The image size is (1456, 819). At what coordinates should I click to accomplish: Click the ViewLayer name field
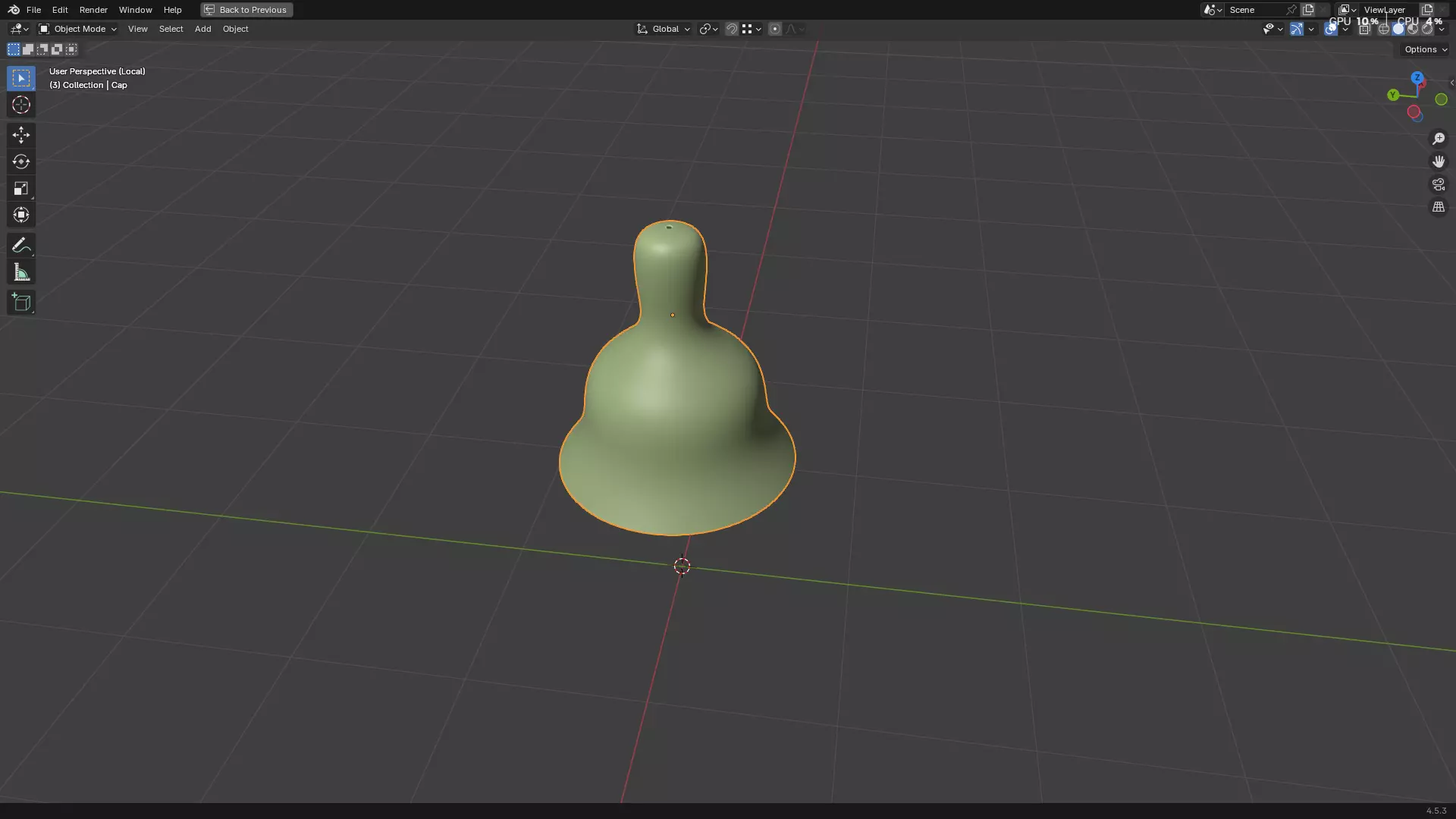point(1389,10)
